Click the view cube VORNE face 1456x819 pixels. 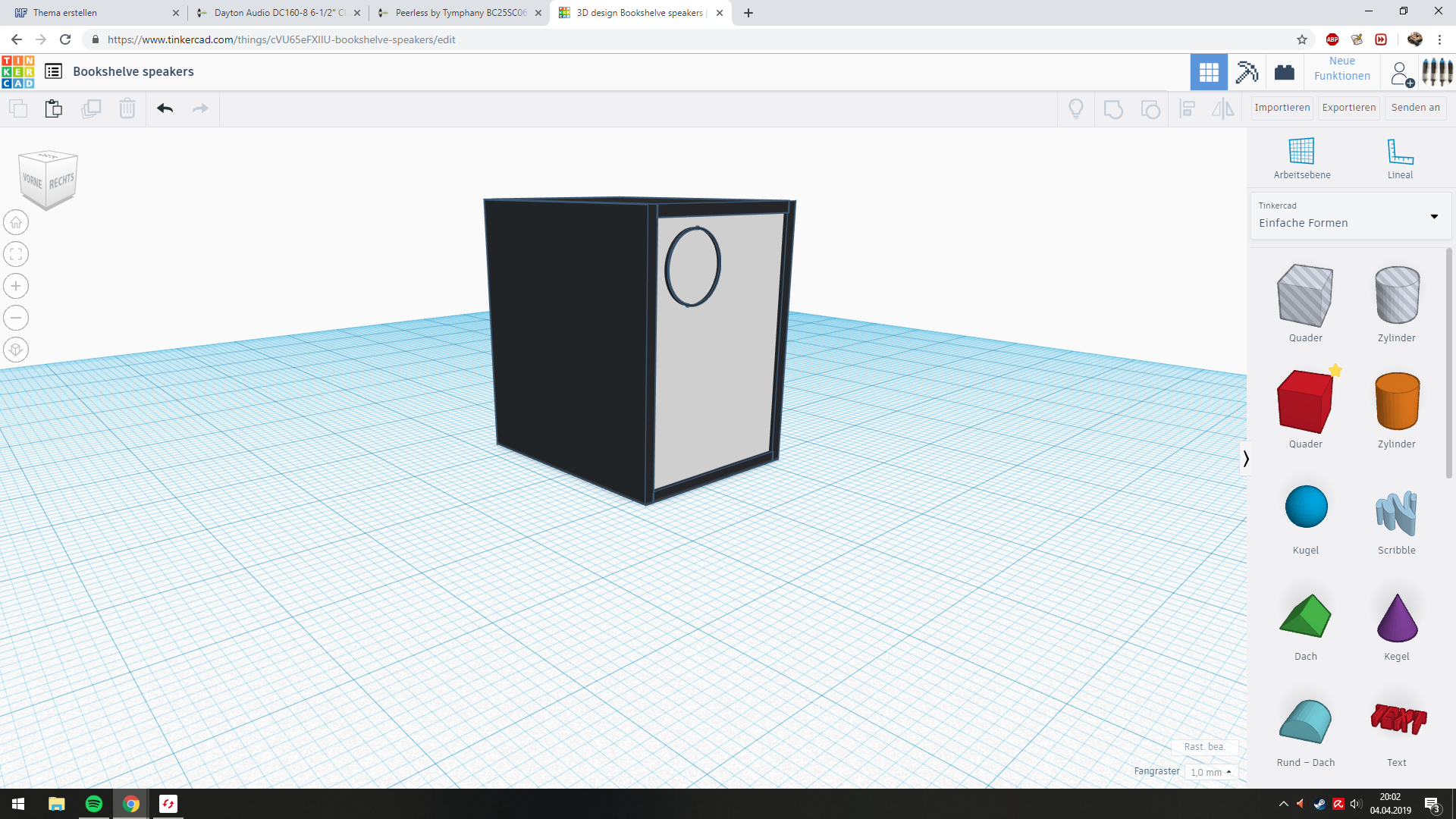[x=32, y=180]
